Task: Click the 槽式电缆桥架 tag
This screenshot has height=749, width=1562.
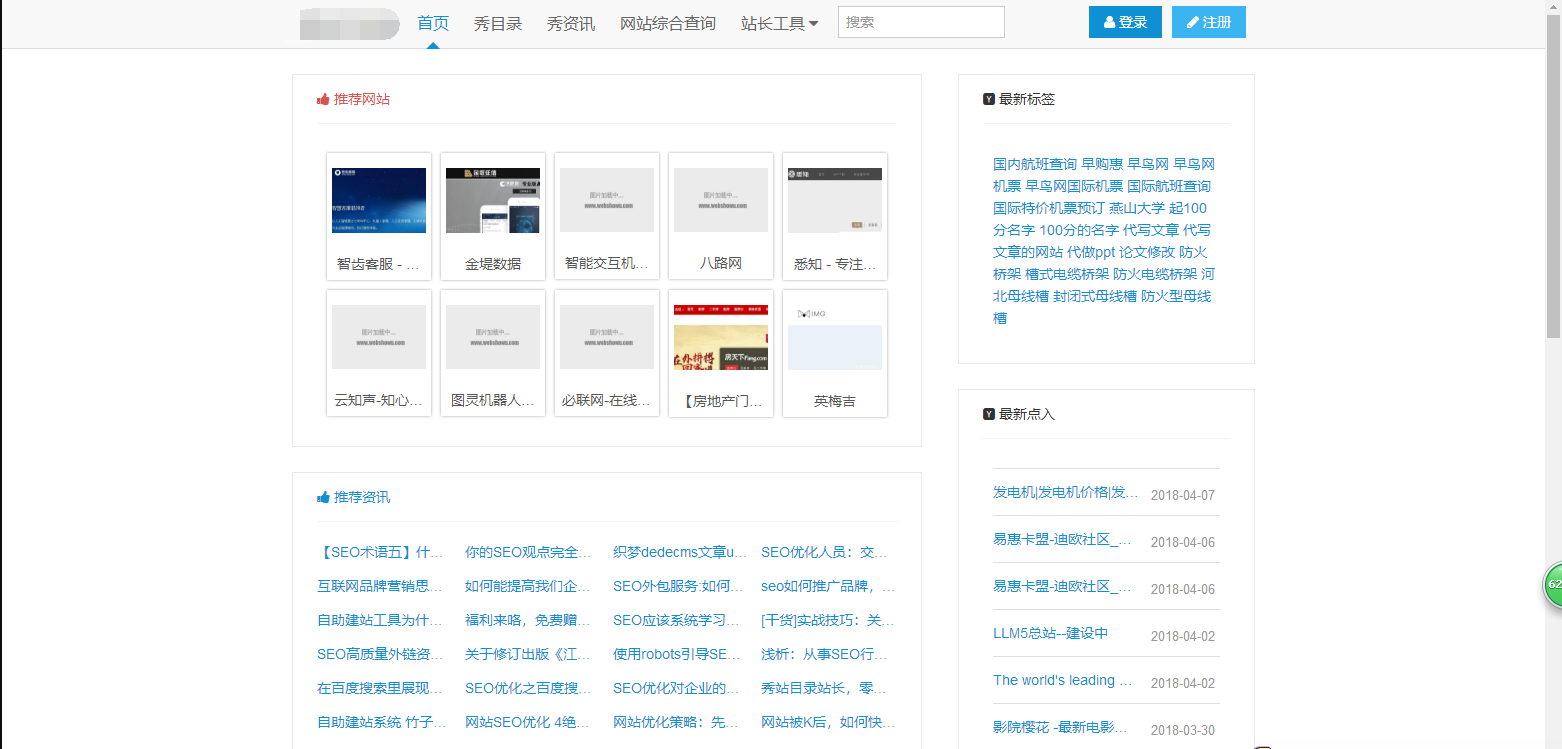Action: click(1067, 274)
